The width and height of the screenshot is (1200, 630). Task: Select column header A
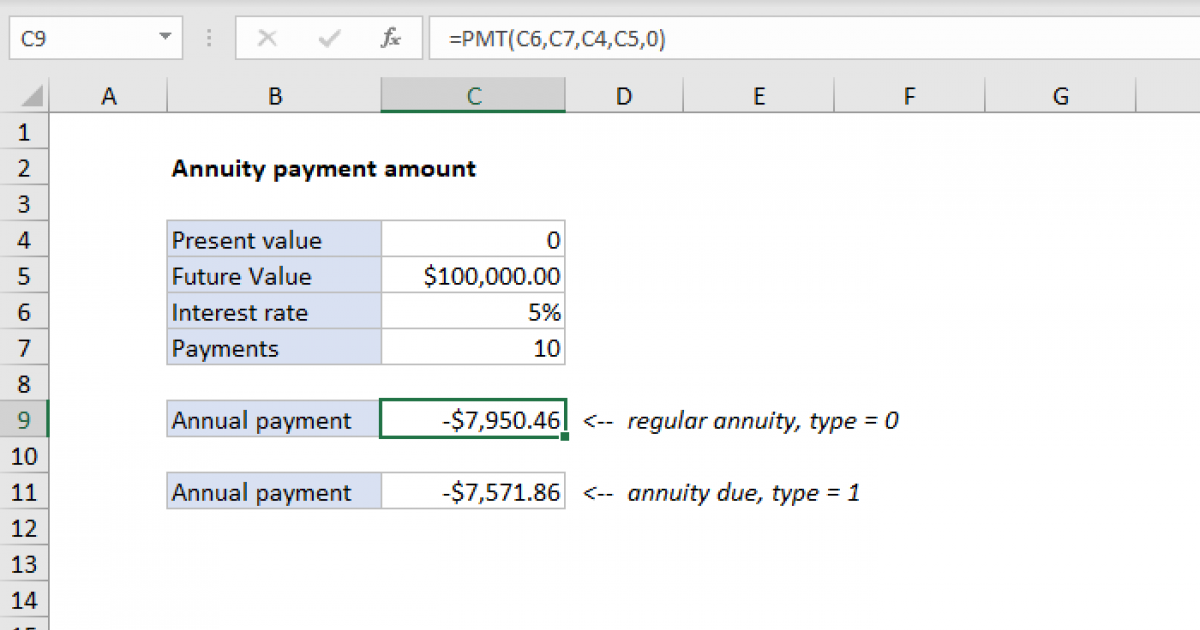(x=108, y=95)
